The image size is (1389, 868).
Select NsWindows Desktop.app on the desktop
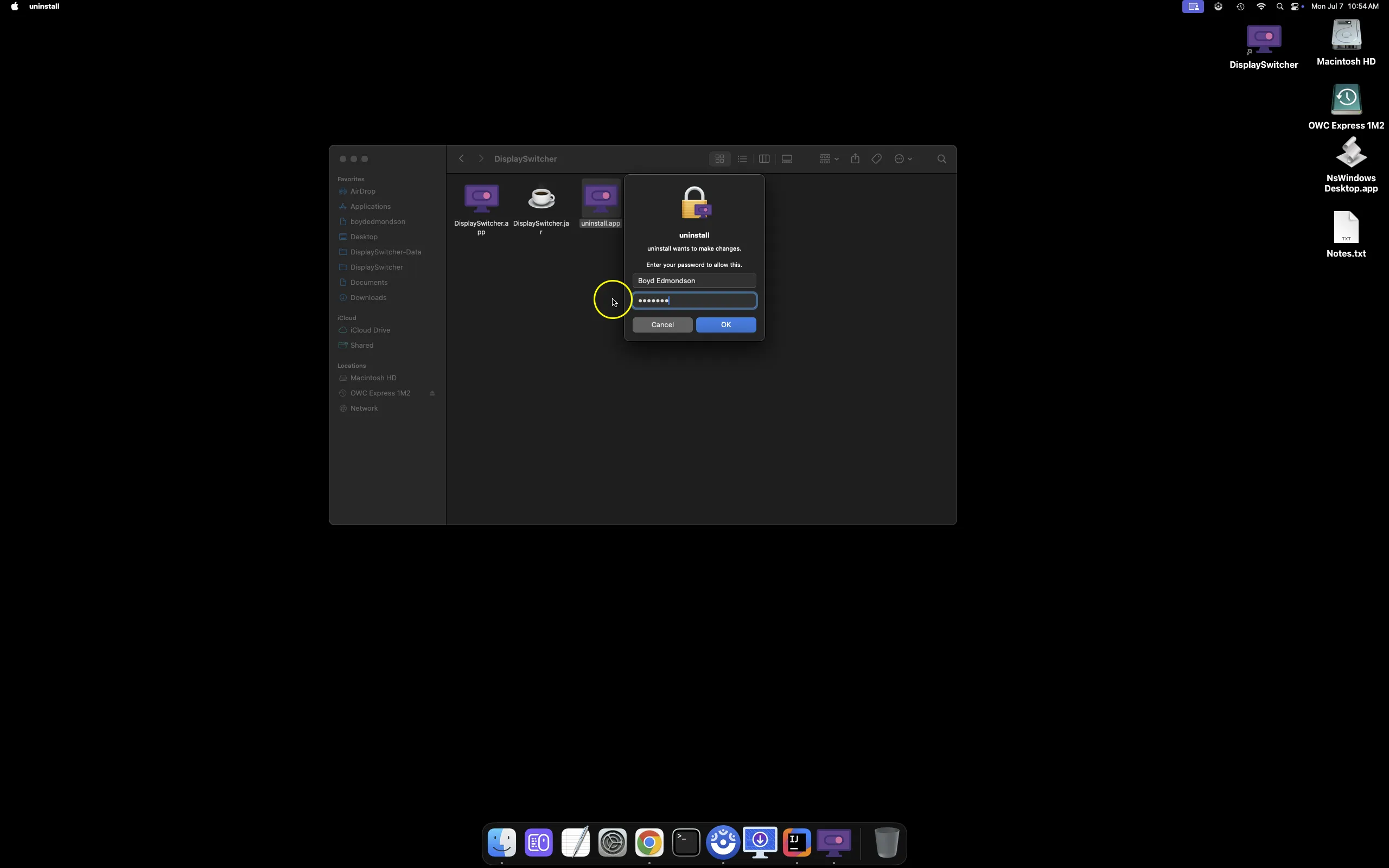pos(1350,165)
